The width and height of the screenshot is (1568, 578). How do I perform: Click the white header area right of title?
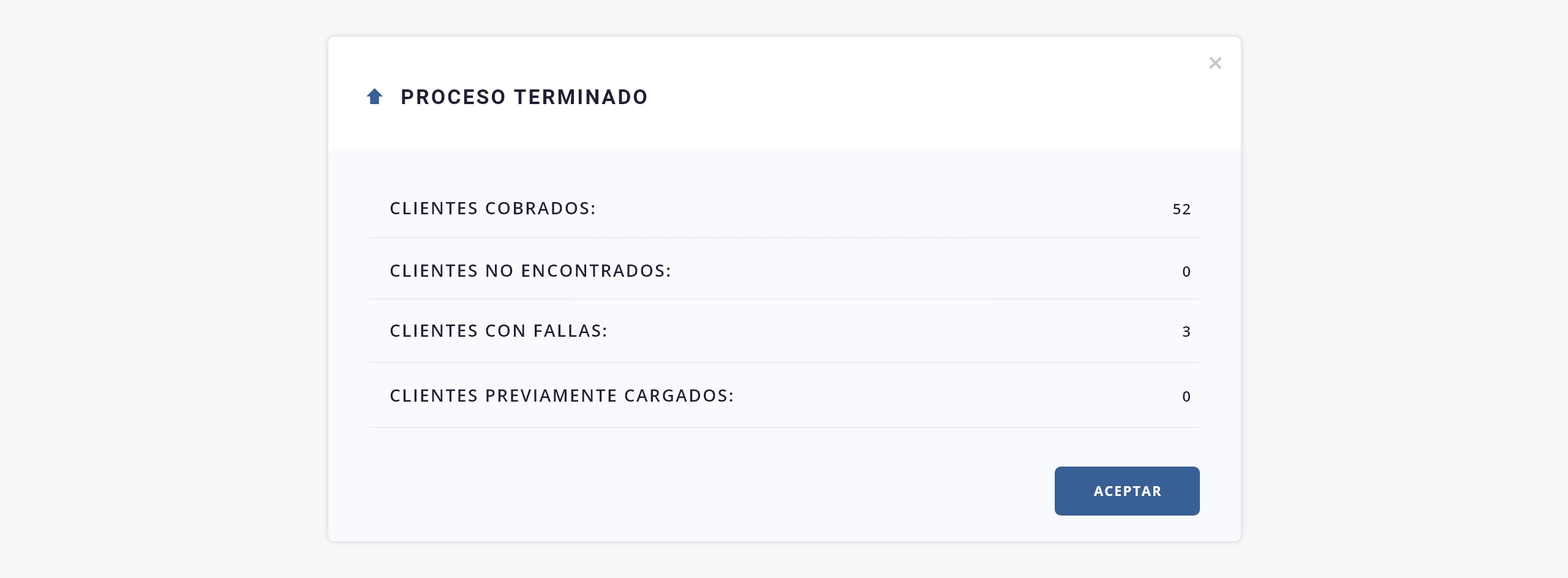tap(919, 97)
